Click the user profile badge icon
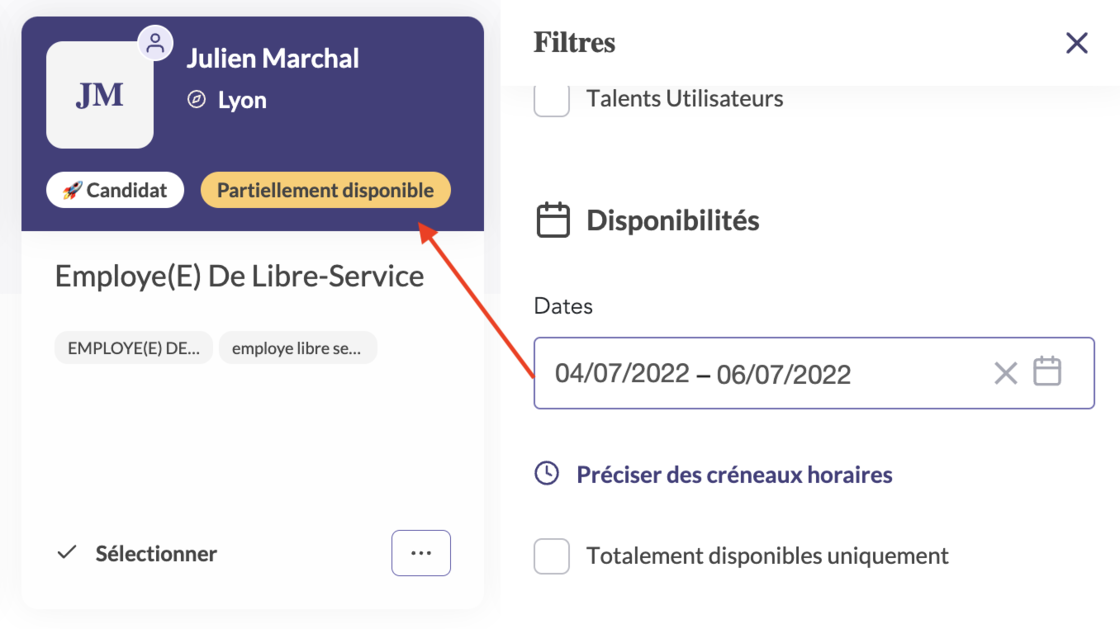The width and height of the screenshot is (1120, 629). click(155, 43)
